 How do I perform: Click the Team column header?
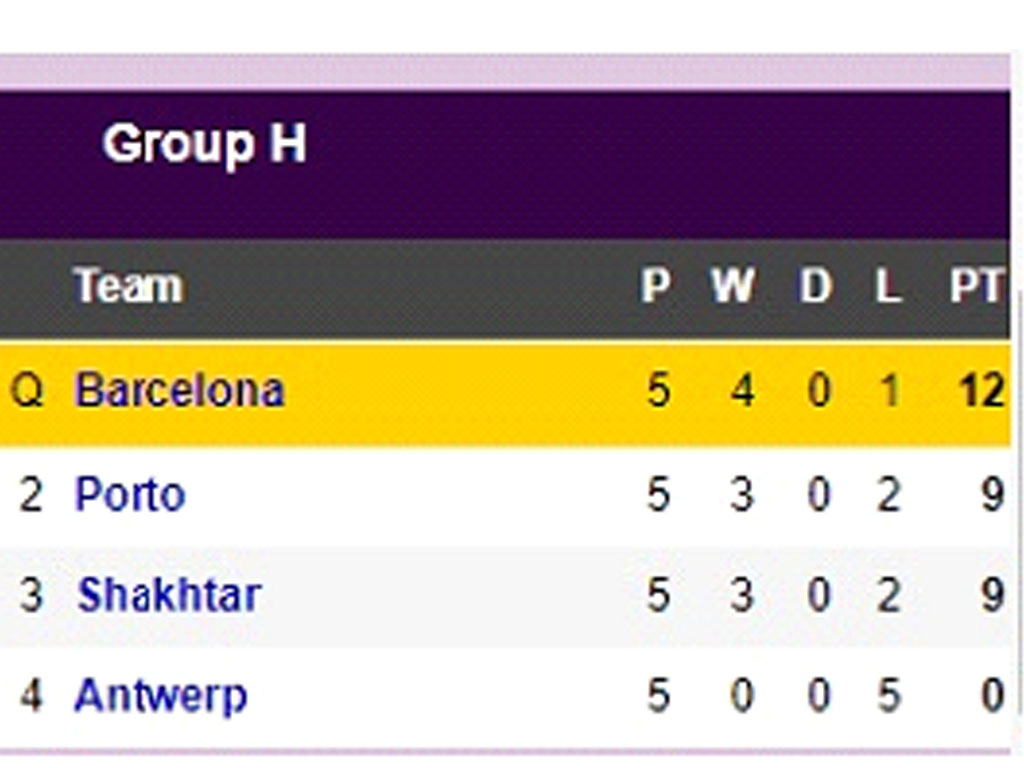(128, 286)
